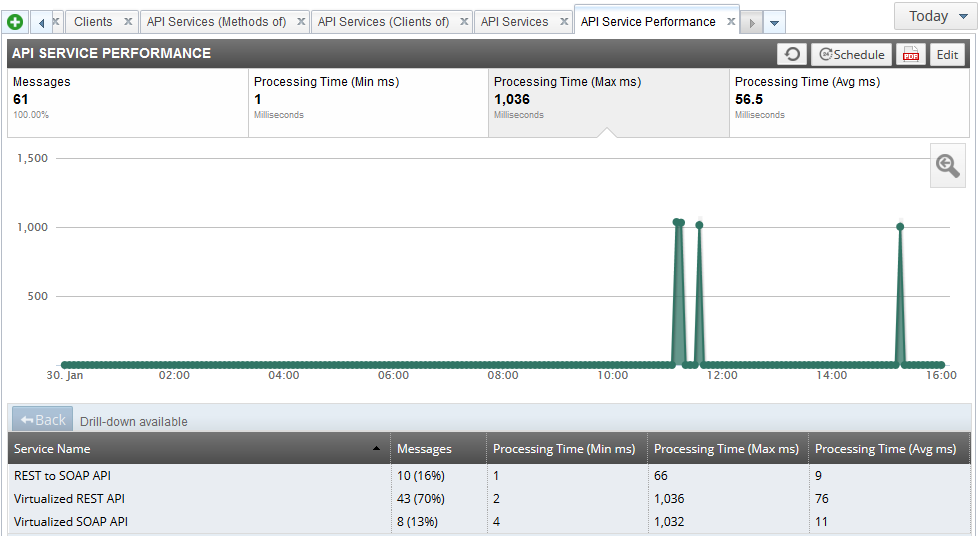This screenshot has height=536, width=980.
Task: Close the Clients tab
Action: coord(128,21)
